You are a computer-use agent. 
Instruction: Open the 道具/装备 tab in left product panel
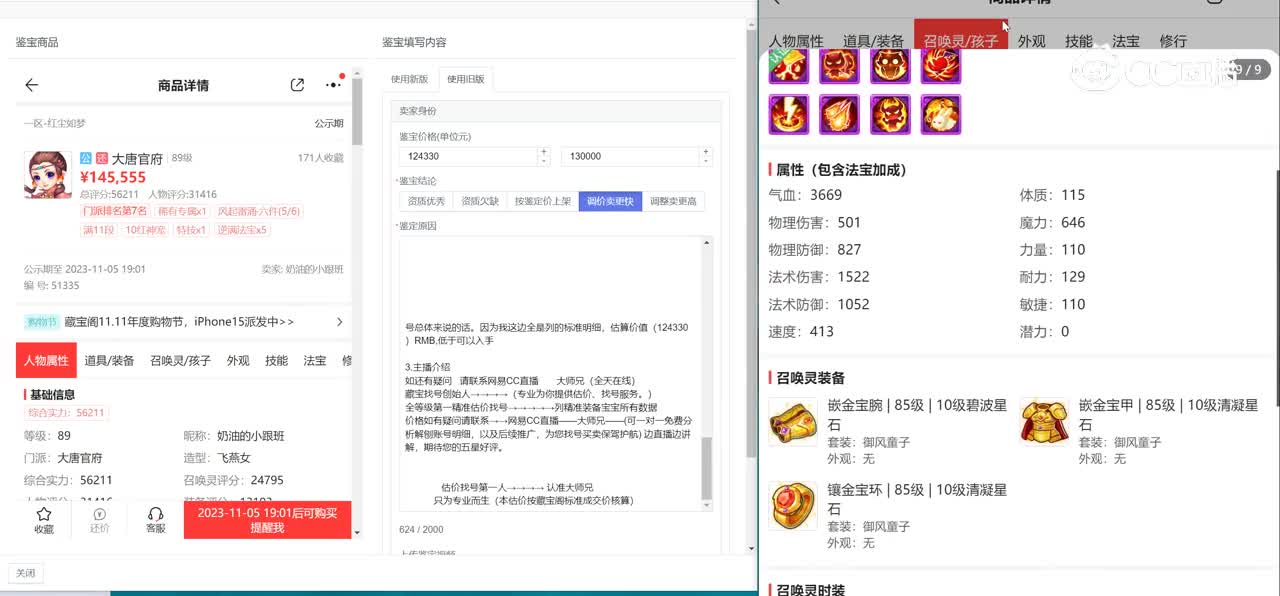coord(109,360)
